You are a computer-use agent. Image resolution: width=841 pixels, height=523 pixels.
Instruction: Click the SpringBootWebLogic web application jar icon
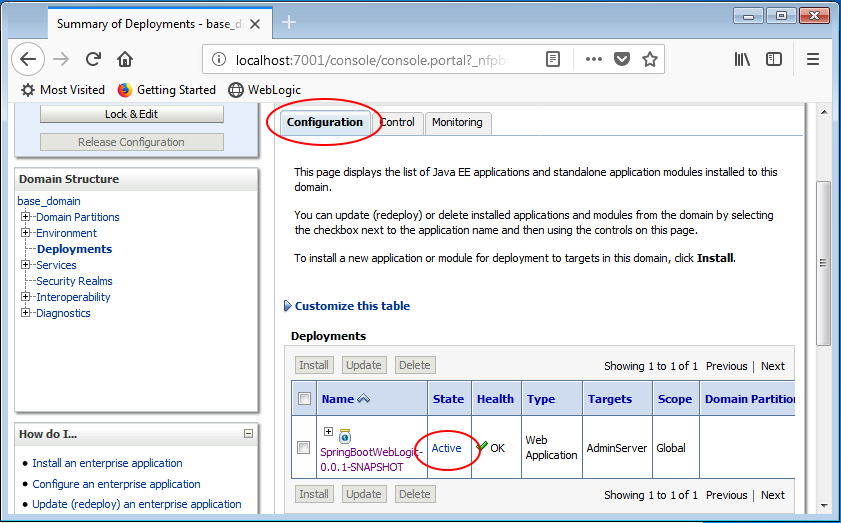pos(345,436)
